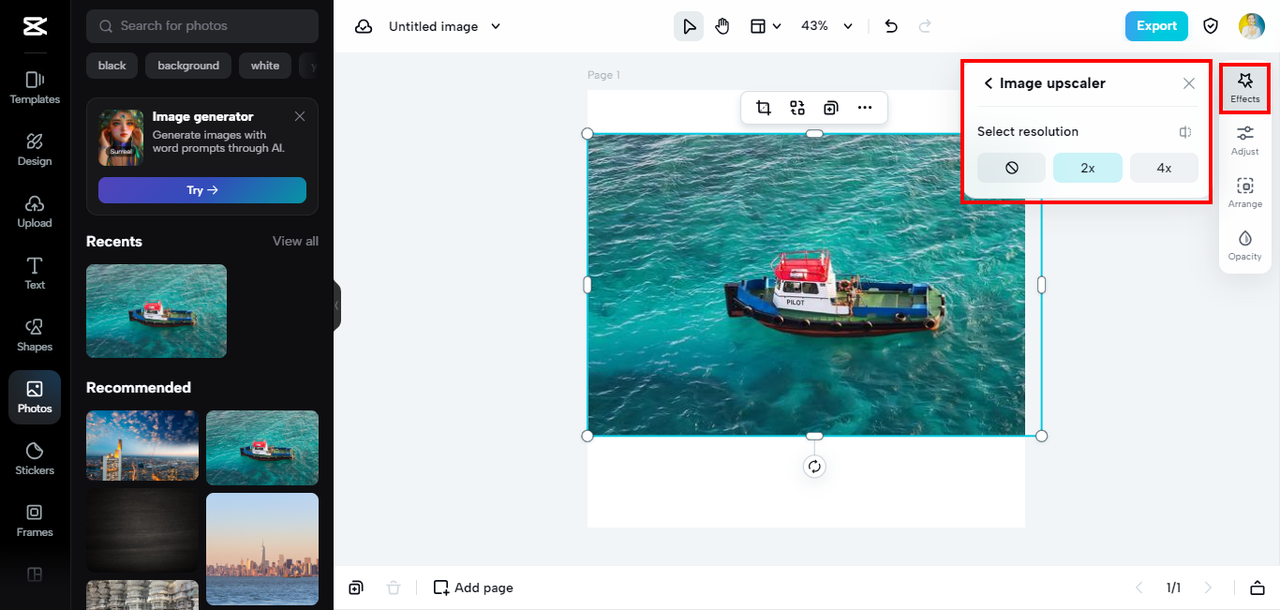Screen dimensions: 1280x610
Task: Open the Arrange panel
Action: pyautogui.click(x=1245, y=192)
